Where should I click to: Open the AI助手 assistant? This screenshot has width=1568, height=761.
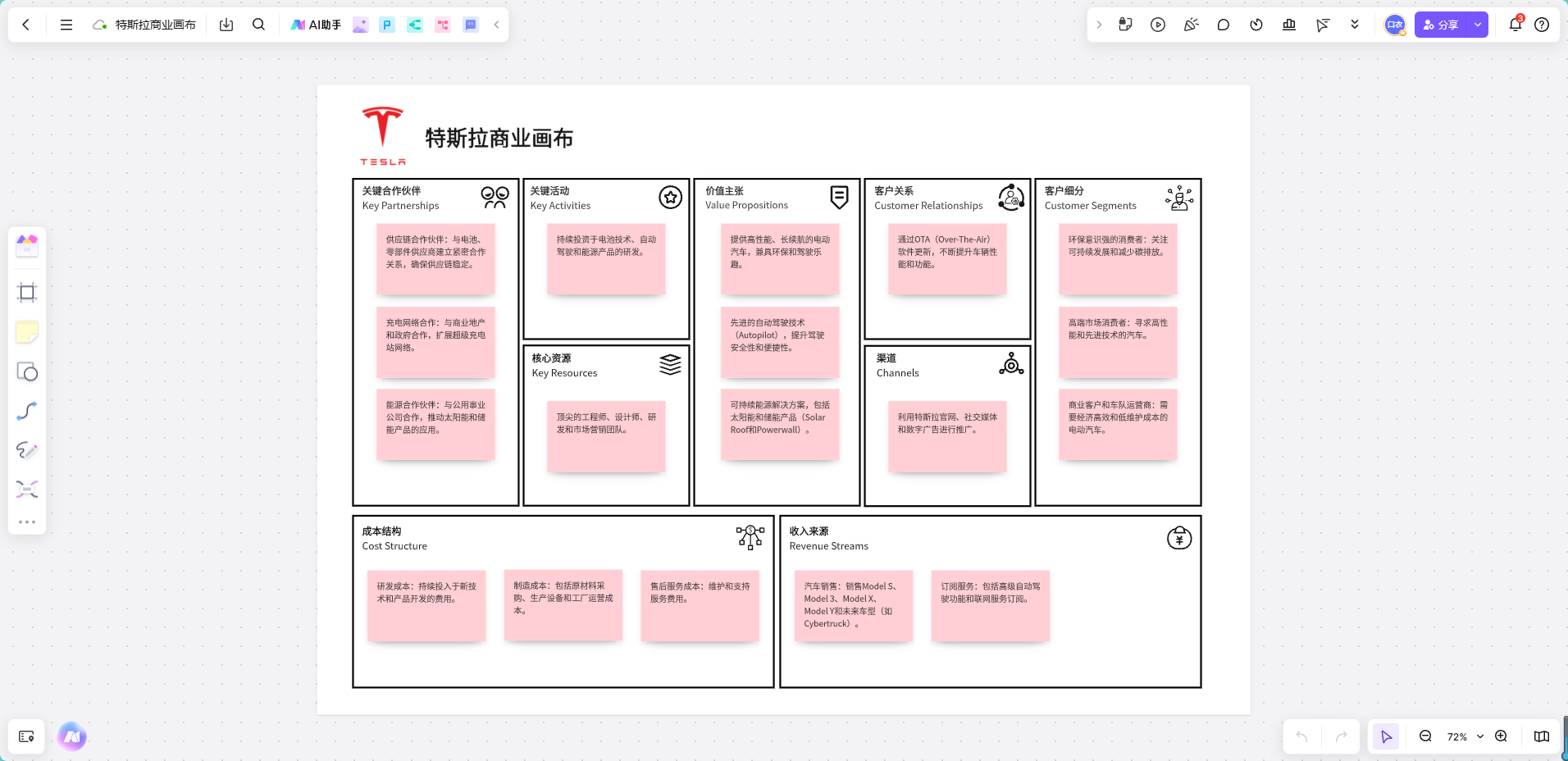click(x=316, y=25)
